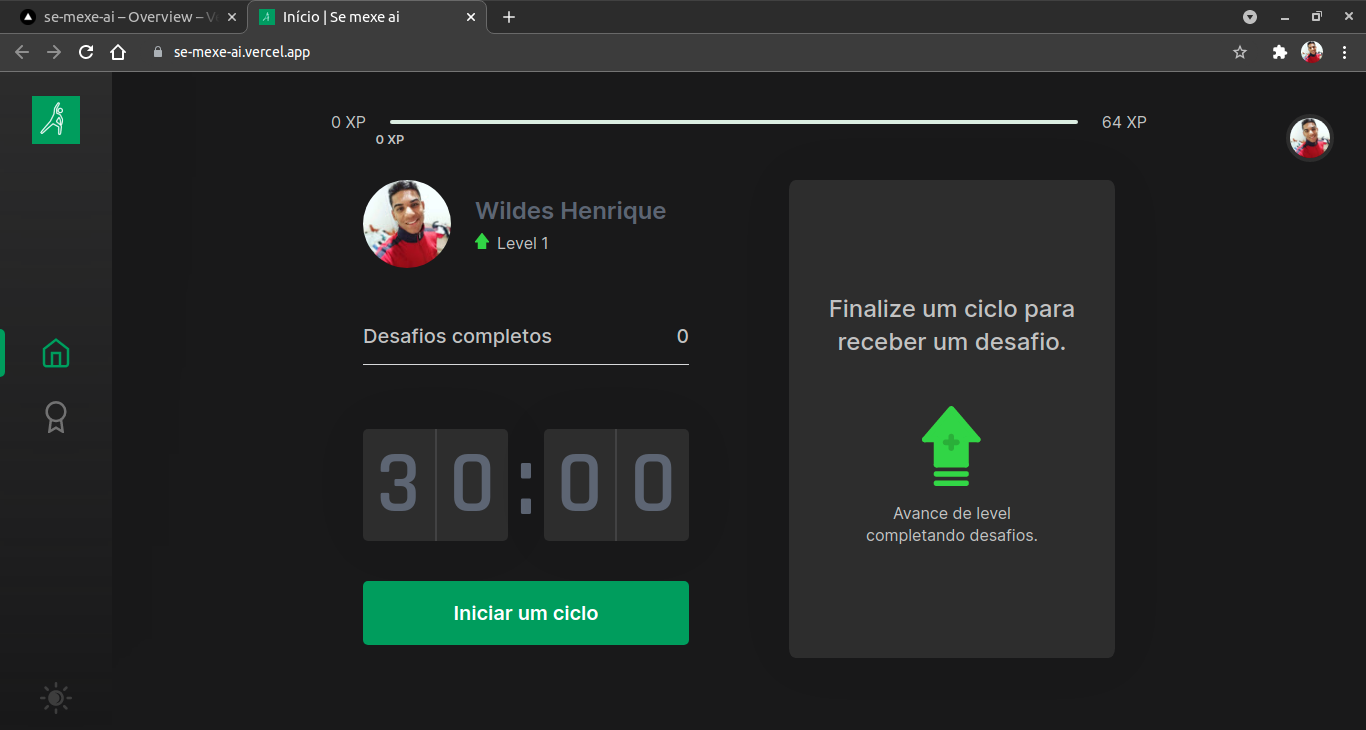Click the green level-up arrow icon
Screen dimensions: 1366x730
coord(951,446)
